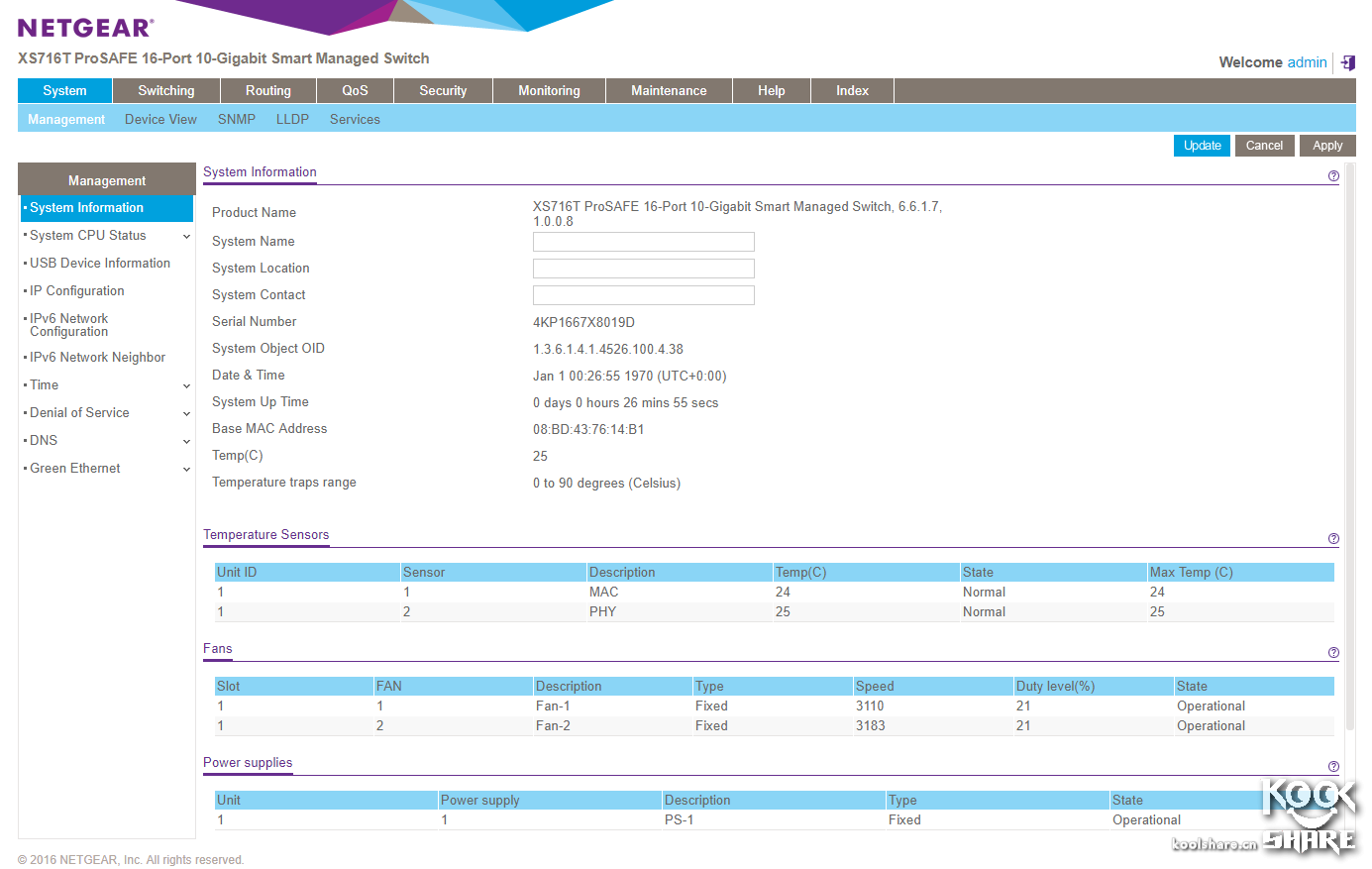Click the System Location text field
The image size is (1372, 869).
643,269
